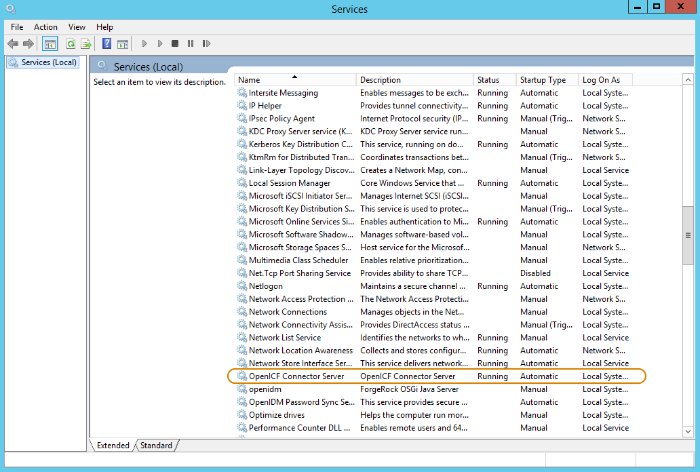Screen dimensions: 700x472
Task: Open Help via the question-mark toolbar icon
Action: pos(107,43)
